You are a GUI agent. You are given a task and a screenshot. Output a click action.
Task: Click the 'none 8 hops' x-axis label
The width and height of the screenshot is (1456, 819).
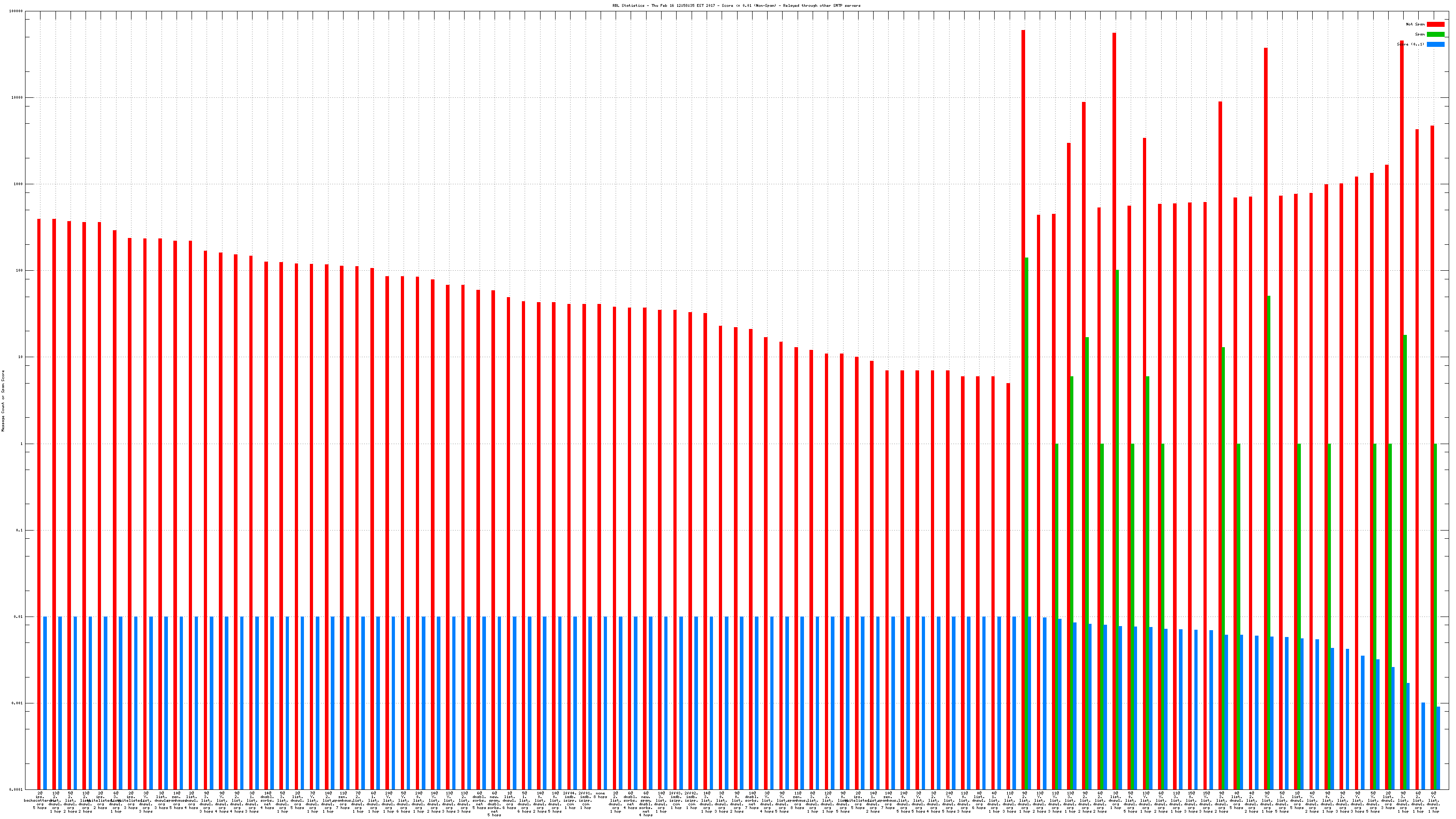pyautogui.click(x=600, y=795)
